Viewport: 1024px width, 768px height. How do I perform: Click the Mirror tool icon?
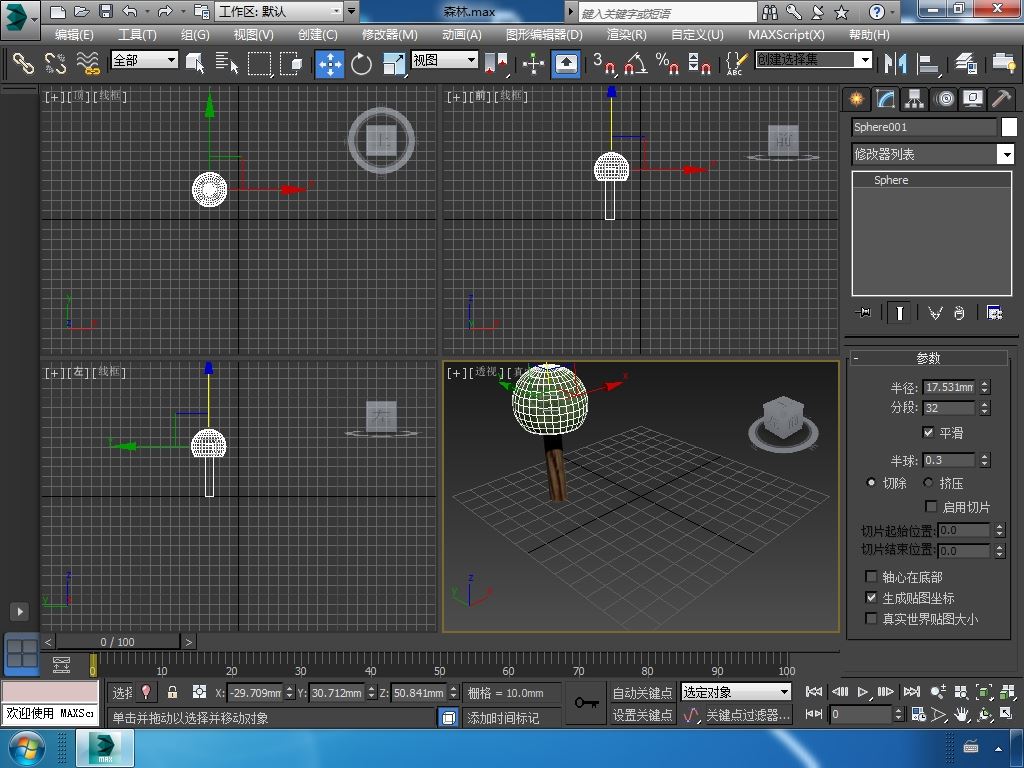click(895, 63)
